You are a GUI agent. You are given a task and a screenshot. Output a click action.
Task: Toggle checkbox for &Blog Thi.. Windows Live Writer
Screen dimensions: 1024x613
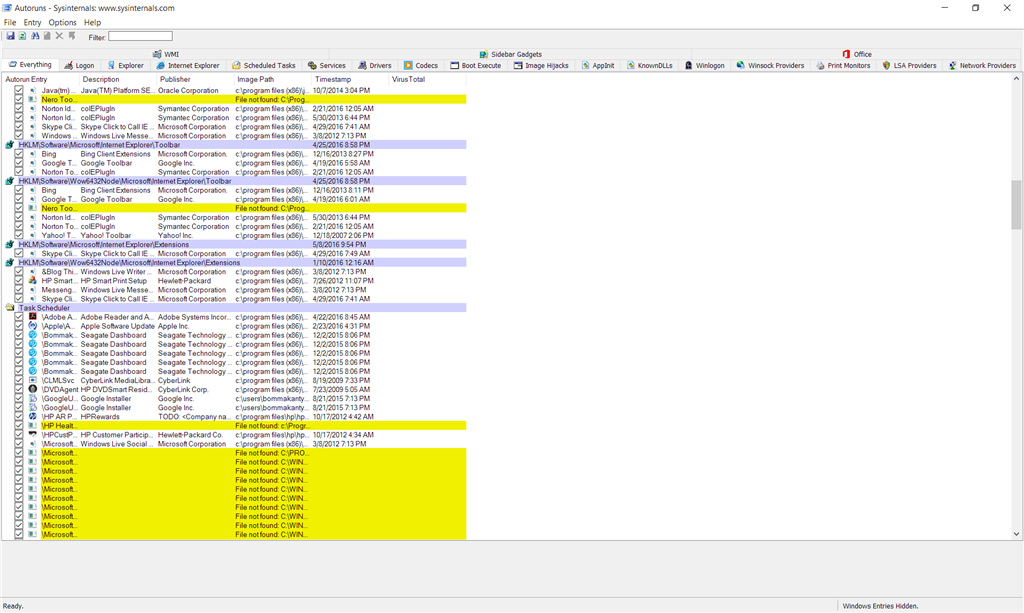(x=19, y=272)
